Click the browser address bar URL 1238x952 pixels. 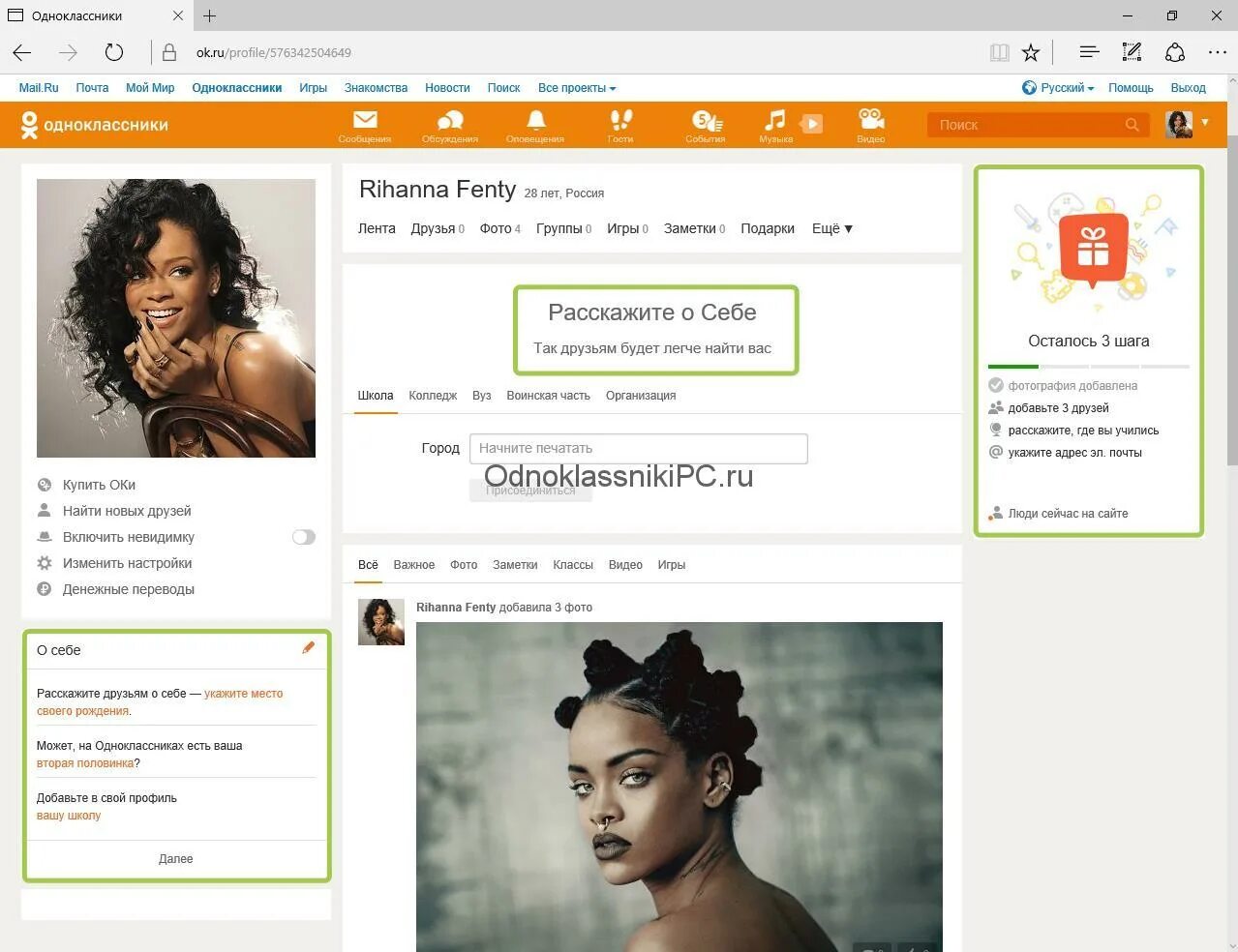point(274,52)
